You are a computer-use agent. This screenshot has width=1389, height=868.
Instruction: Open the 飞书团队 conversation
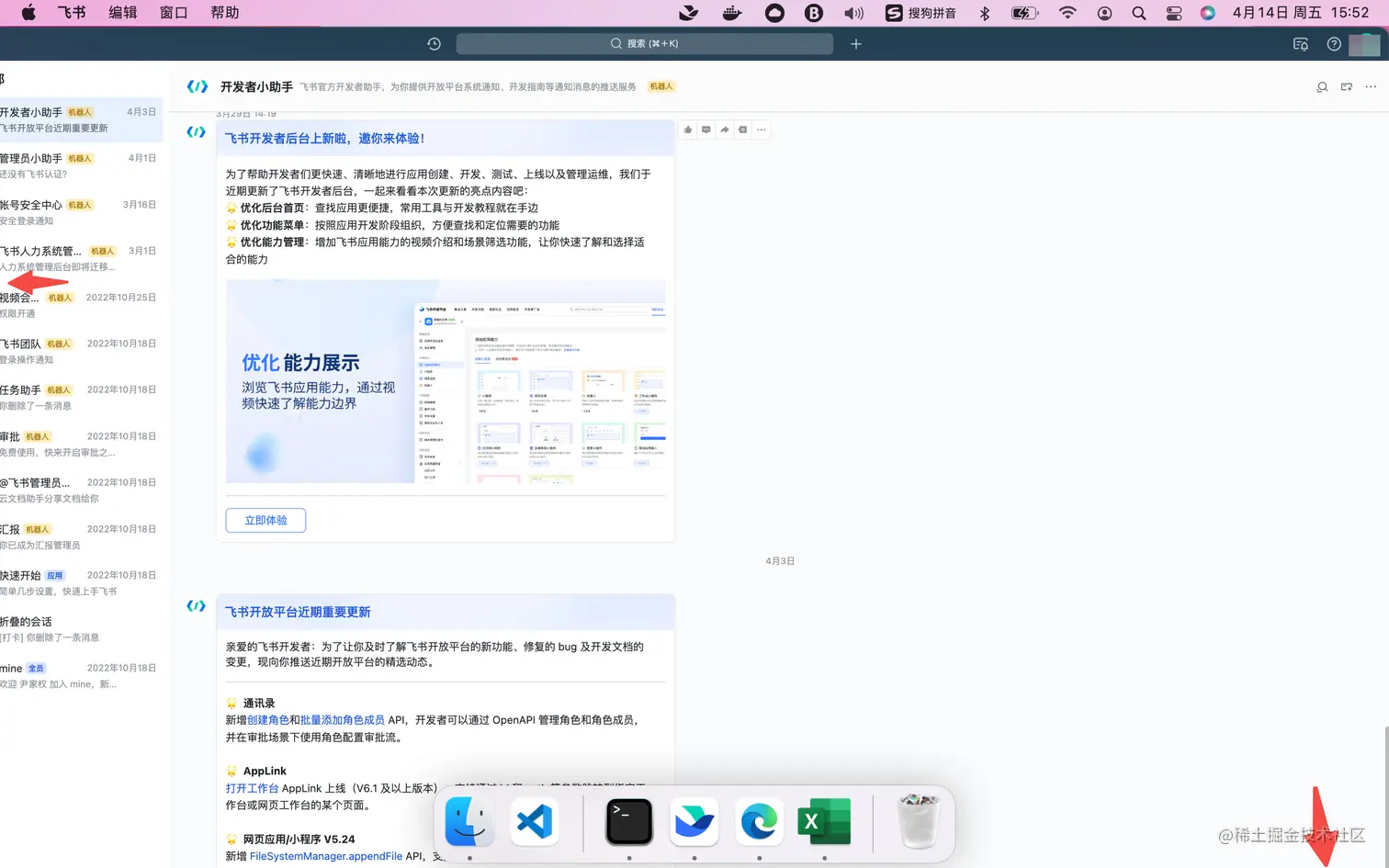[81, 351]
